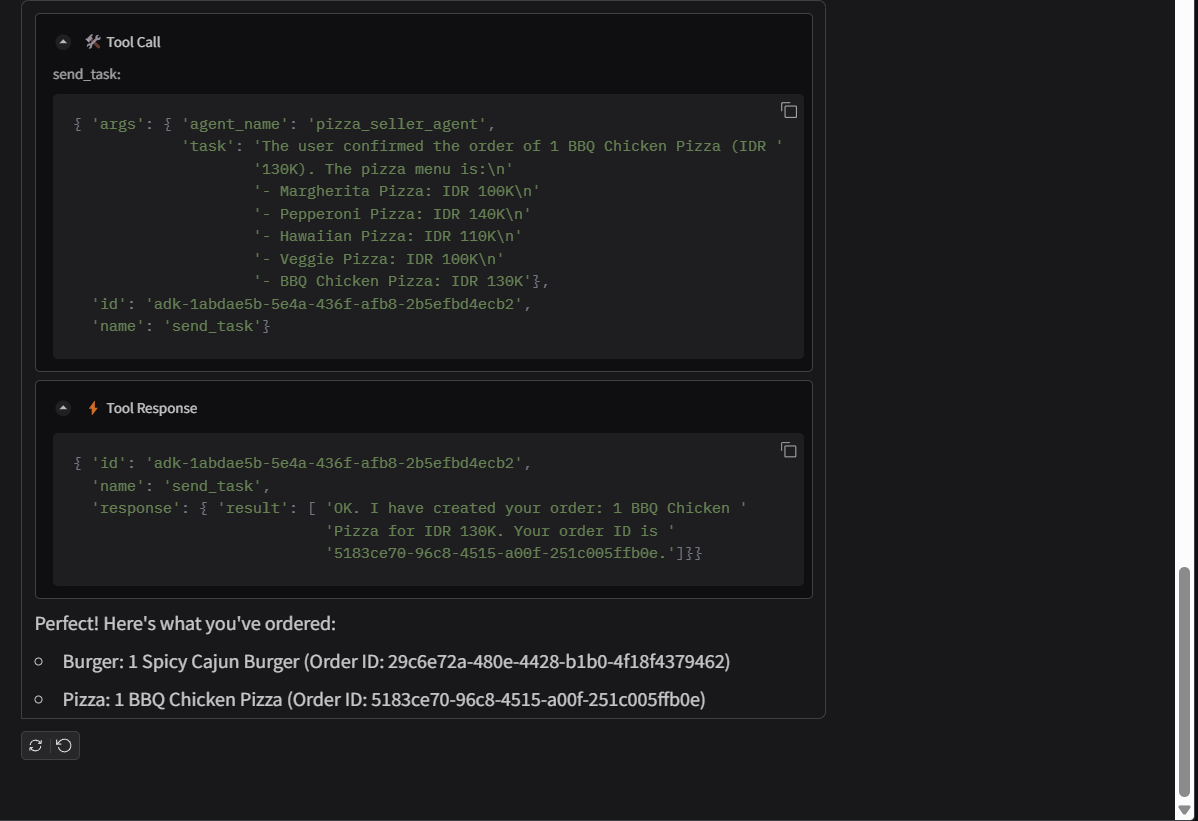Click scrollbar track above the thumb
The width and height of the screenshot is (1198, 821).
tap(1185, 300)
